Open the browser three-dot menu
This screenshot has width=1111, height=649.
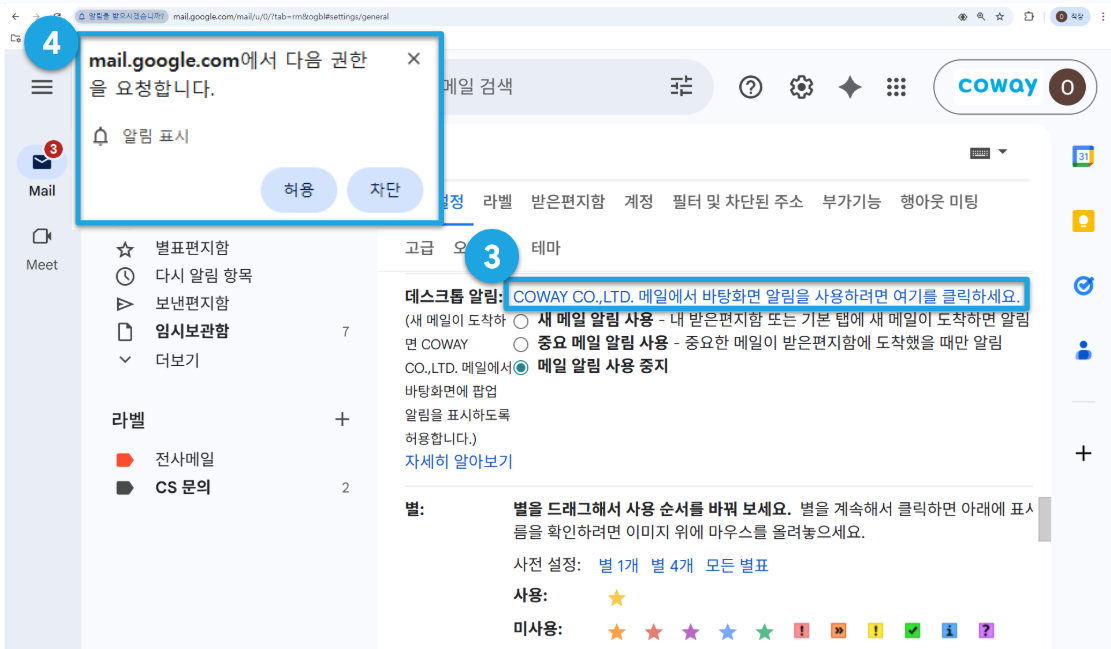pos(1103,16)
